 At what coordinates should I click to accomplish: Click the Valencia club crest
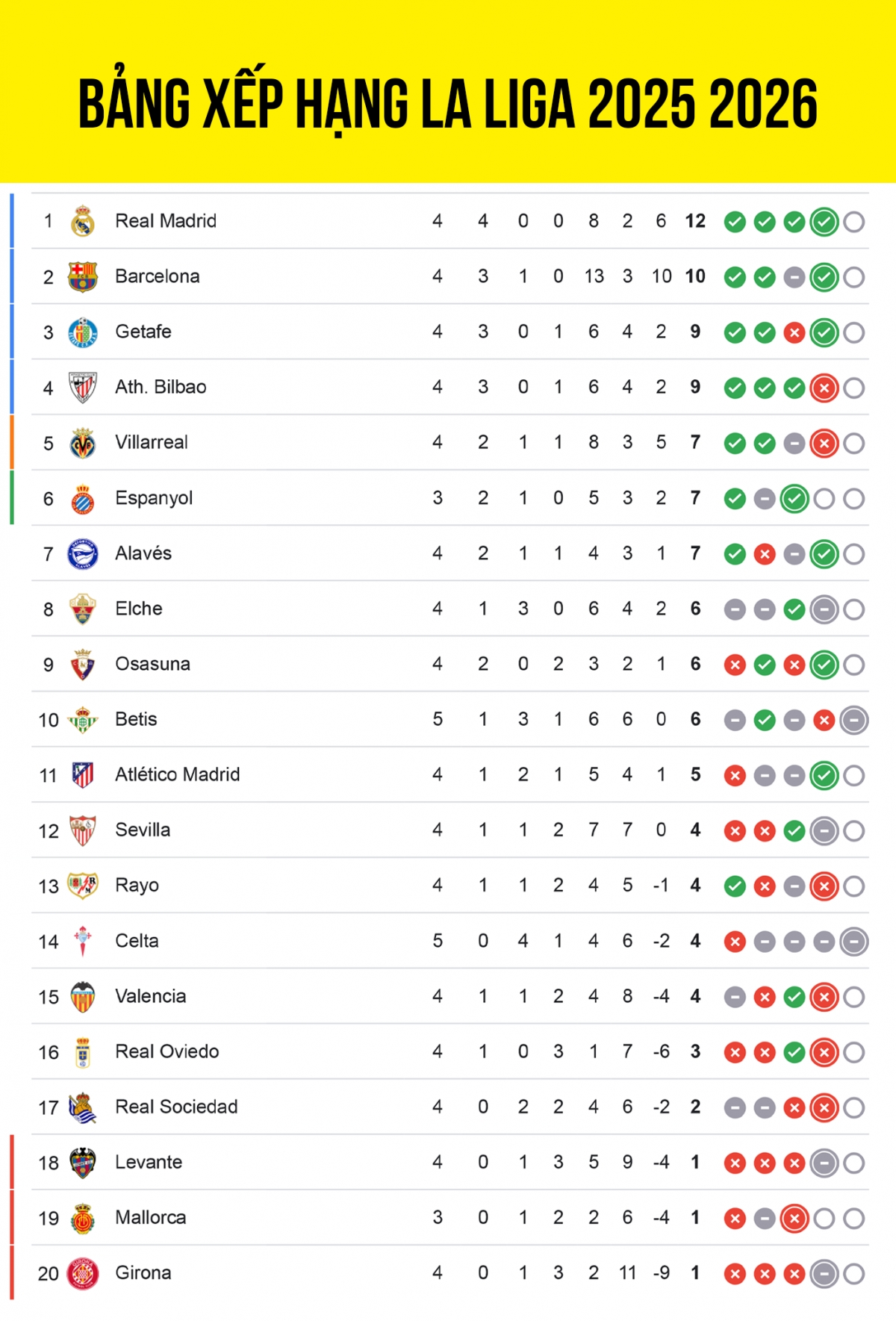83,997
